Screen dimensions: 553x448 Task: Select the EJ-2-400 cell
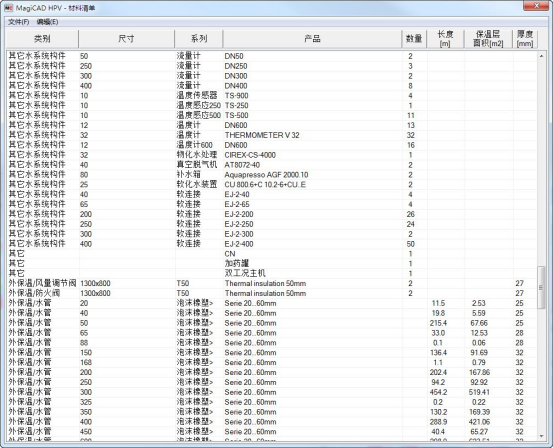(239, 244)
